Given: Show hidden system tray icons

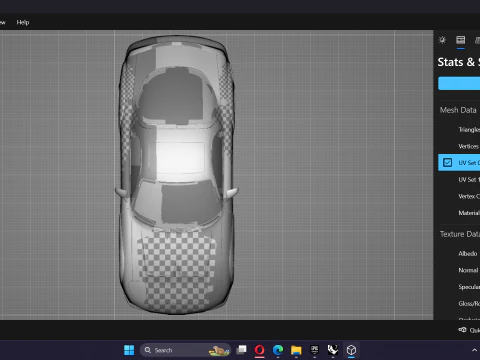Looking at the screenshot, I should [x=474, y=350].
